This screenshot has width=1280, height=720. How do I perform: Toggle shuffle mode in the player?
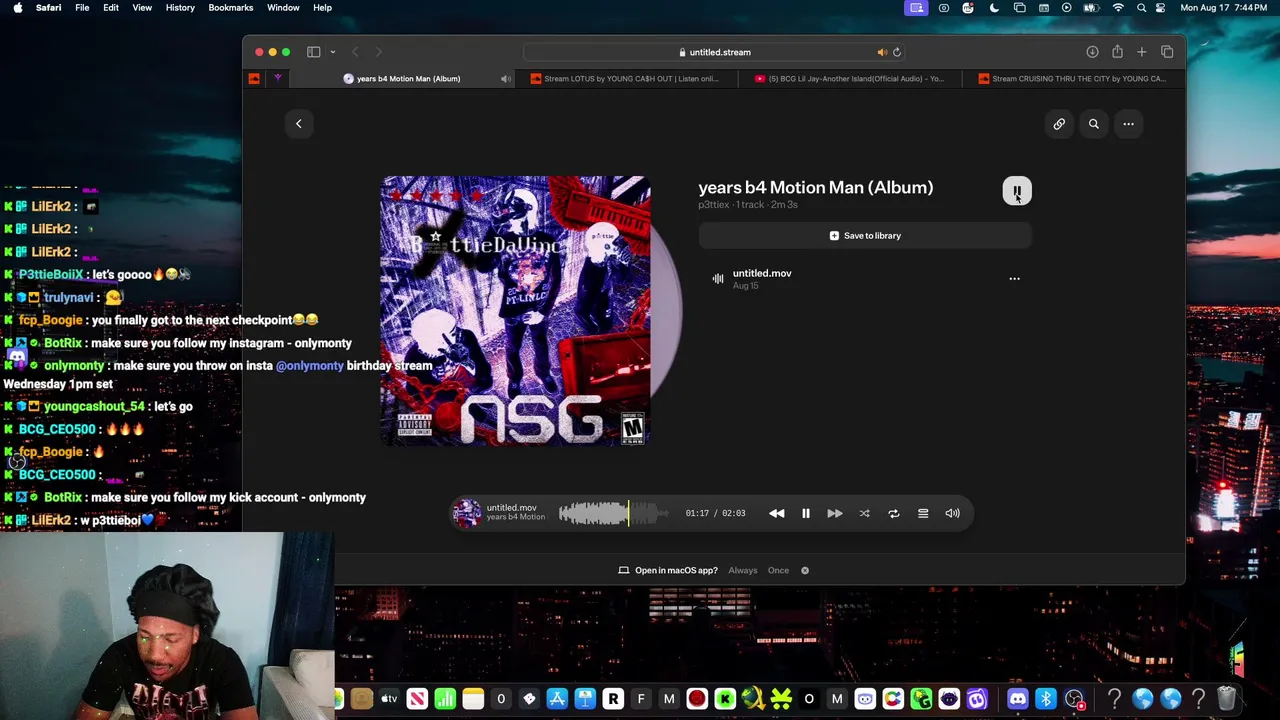[x=864, y=513]
